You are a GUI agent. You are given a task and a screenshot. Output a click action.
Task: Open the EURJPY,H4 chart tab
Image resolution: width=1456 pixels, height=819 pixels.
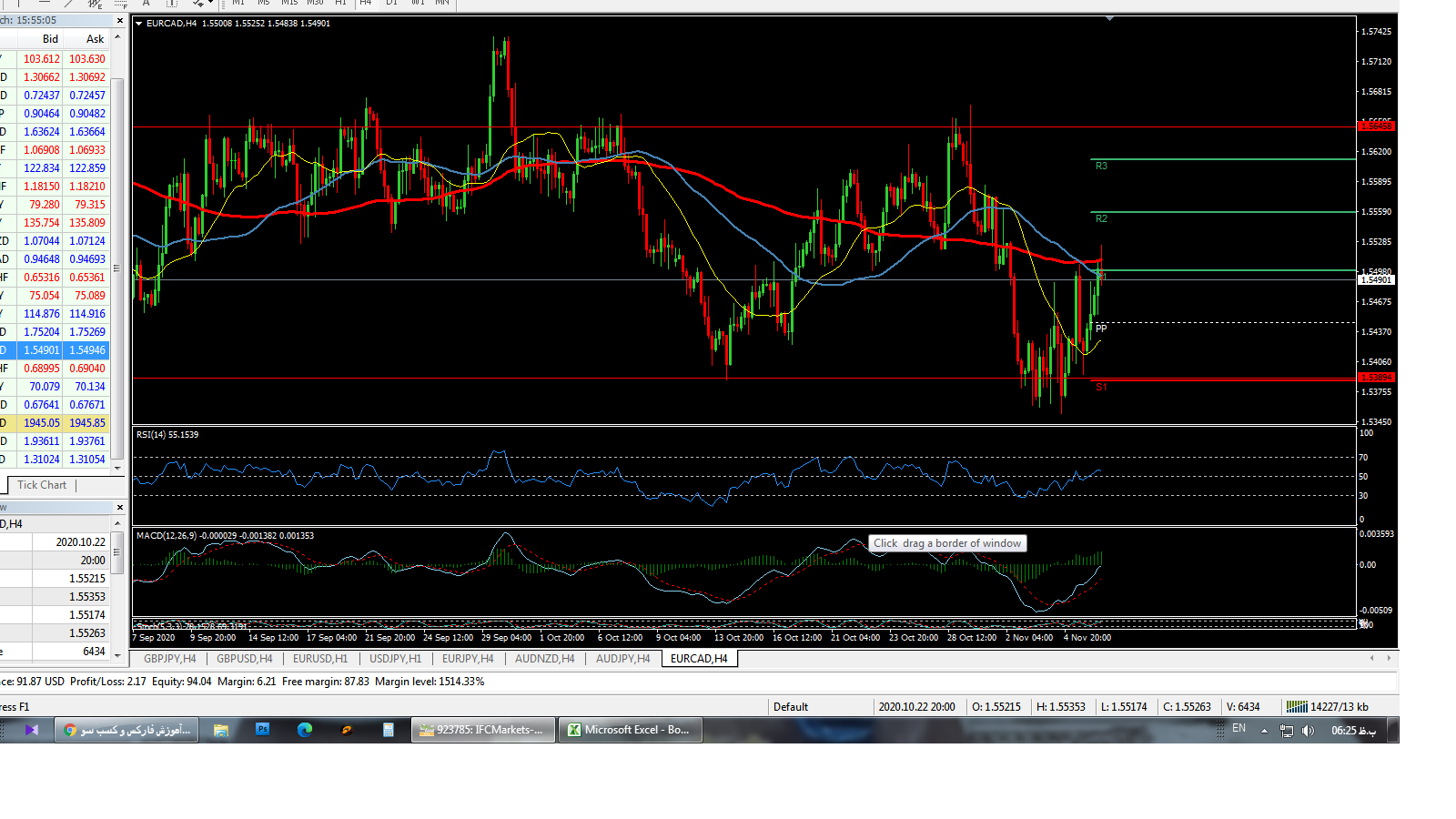[x=468, y=659]
